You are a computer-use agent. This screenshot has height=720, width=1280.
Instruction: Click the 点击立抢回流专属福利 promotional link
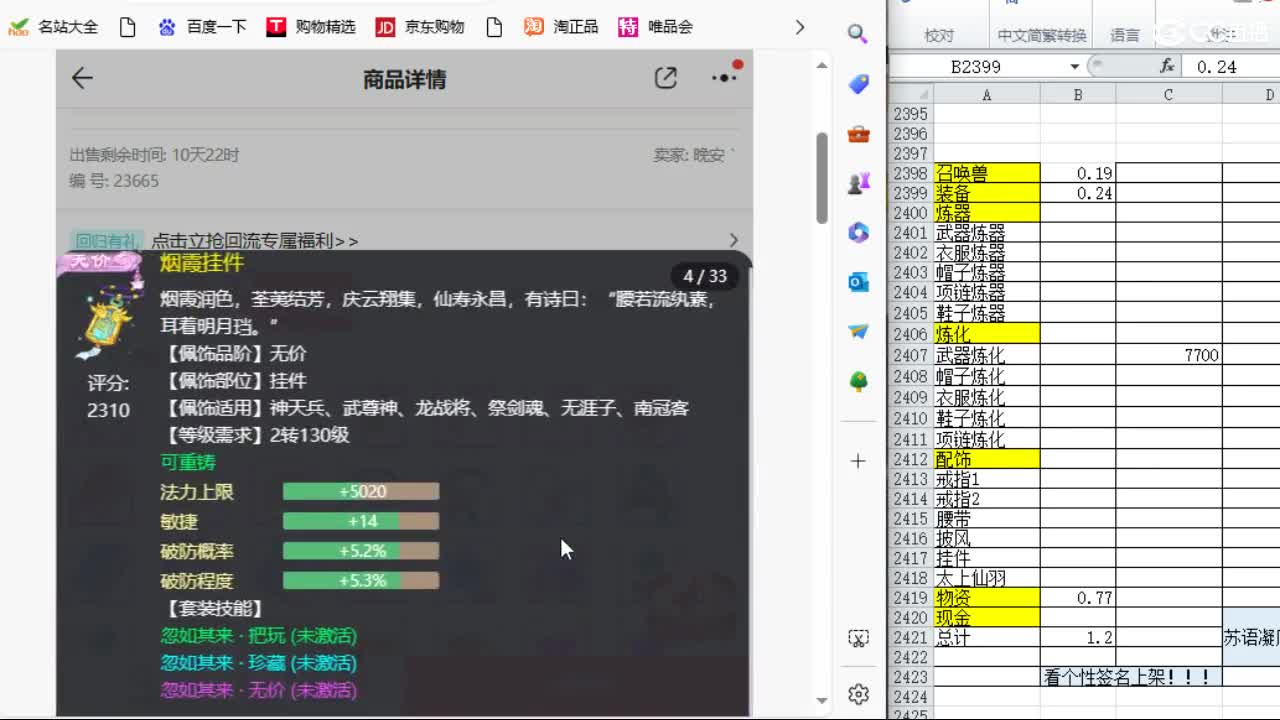tap(253, 240)
